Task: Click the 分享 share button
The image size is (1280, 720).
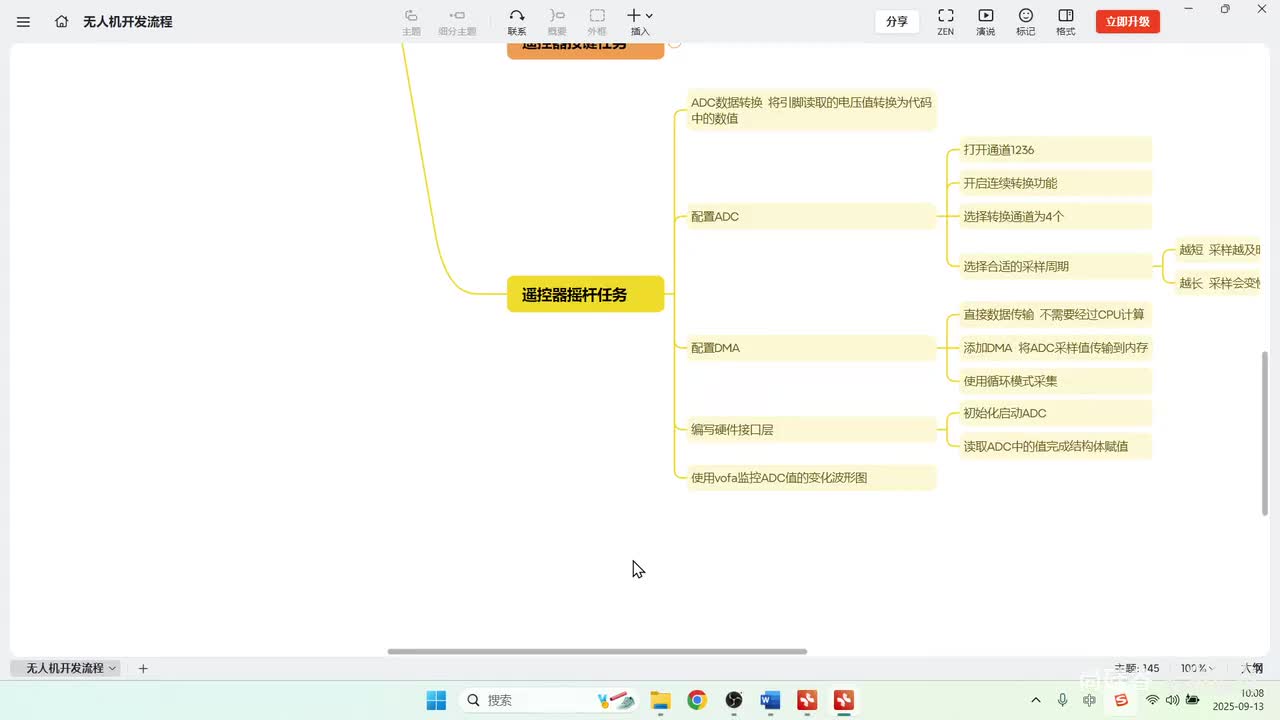Action: [x=897, y=21]
